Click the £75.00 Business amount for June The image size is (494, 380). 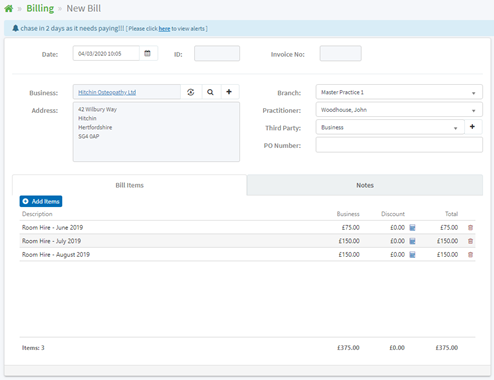pos(351,228)
